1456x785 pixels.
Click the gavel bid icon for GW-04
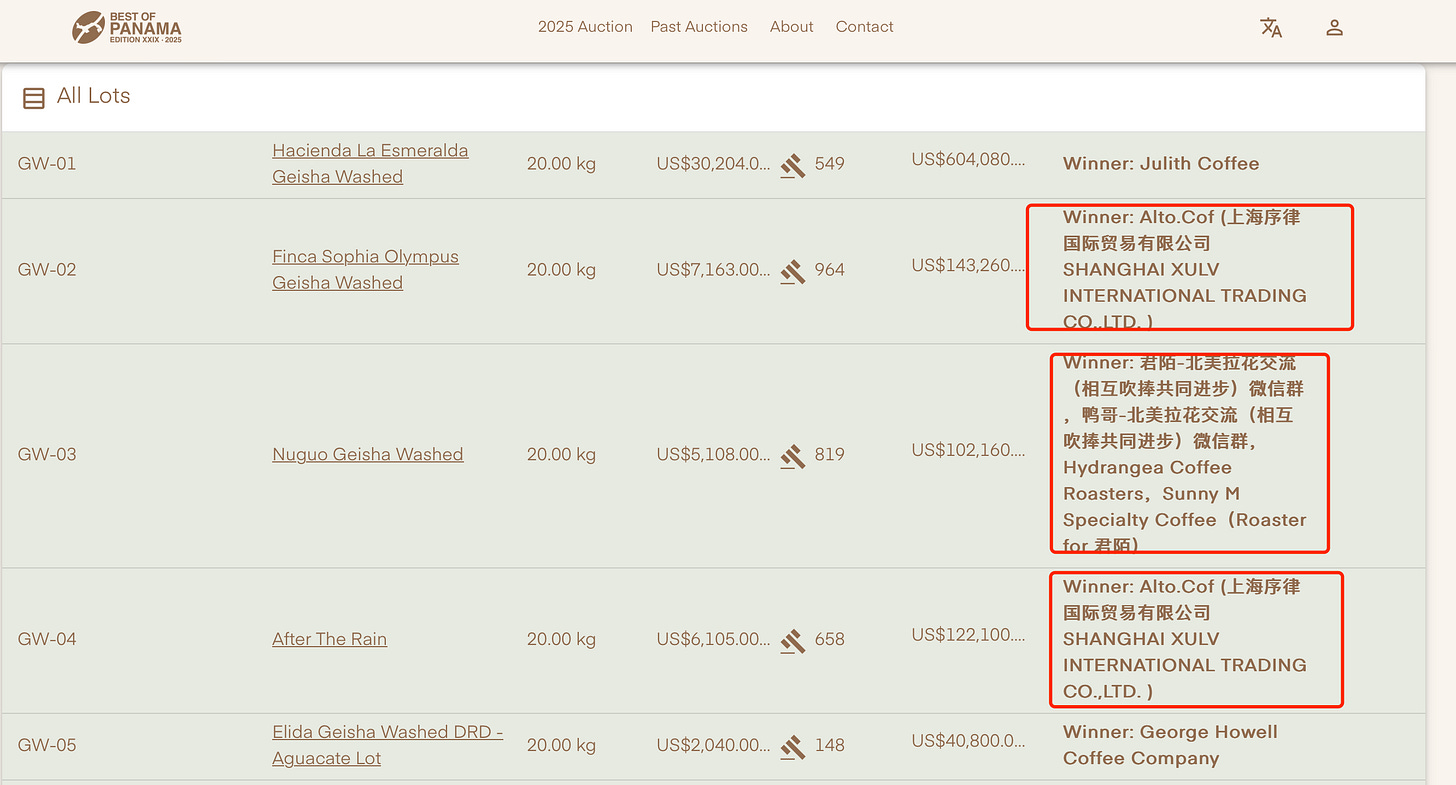tap(793, 641)
